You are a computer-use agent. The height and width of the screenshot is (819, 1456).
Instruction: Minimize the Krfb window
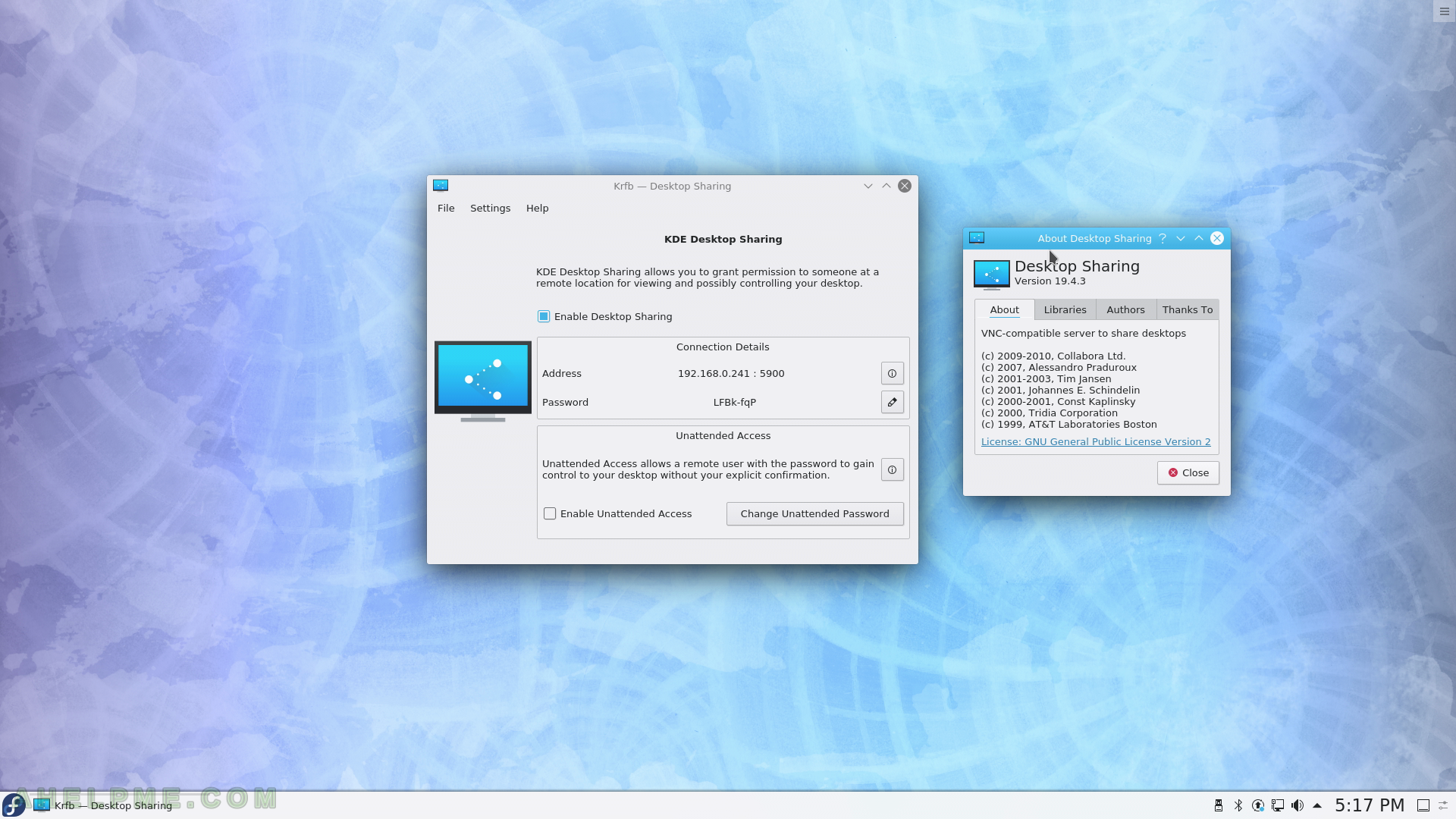[x=868, y=186]
